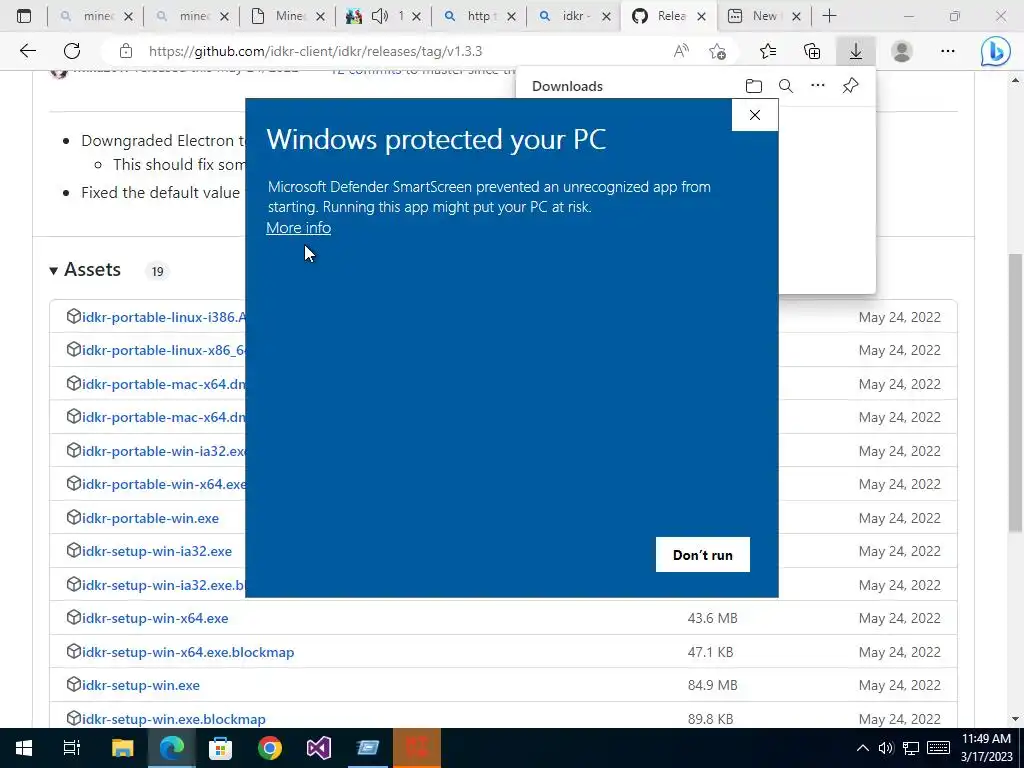The width and height of the screenshot is (1024, 768).
Task: Download idkr-setup-win.exe.blockmap
Action: tap(174, 719)
